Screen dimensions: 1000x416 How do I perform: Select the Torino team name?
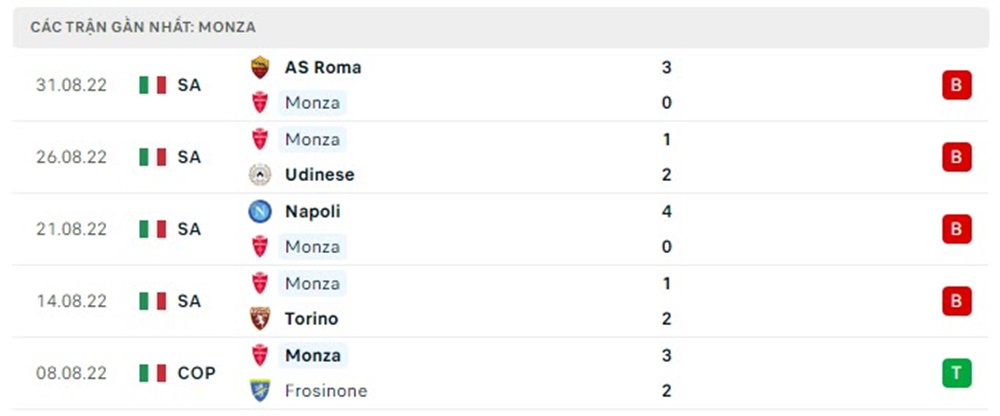(311, 319)
